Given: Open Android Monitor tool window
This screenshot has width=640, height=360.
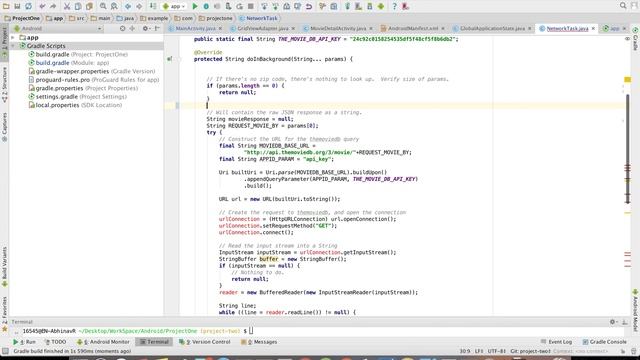Looking at the screenshot, I should [103, 342].
